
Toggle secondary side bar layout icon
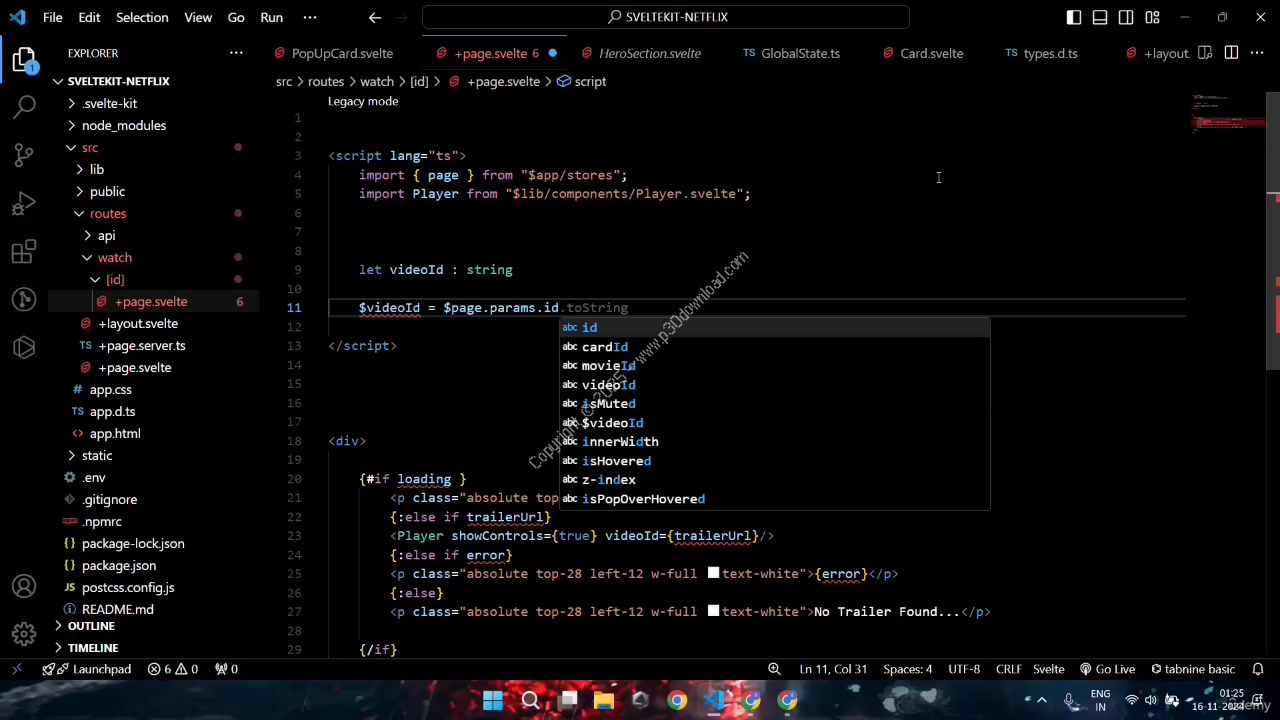pyautogui.click(x=1126, y=17)
